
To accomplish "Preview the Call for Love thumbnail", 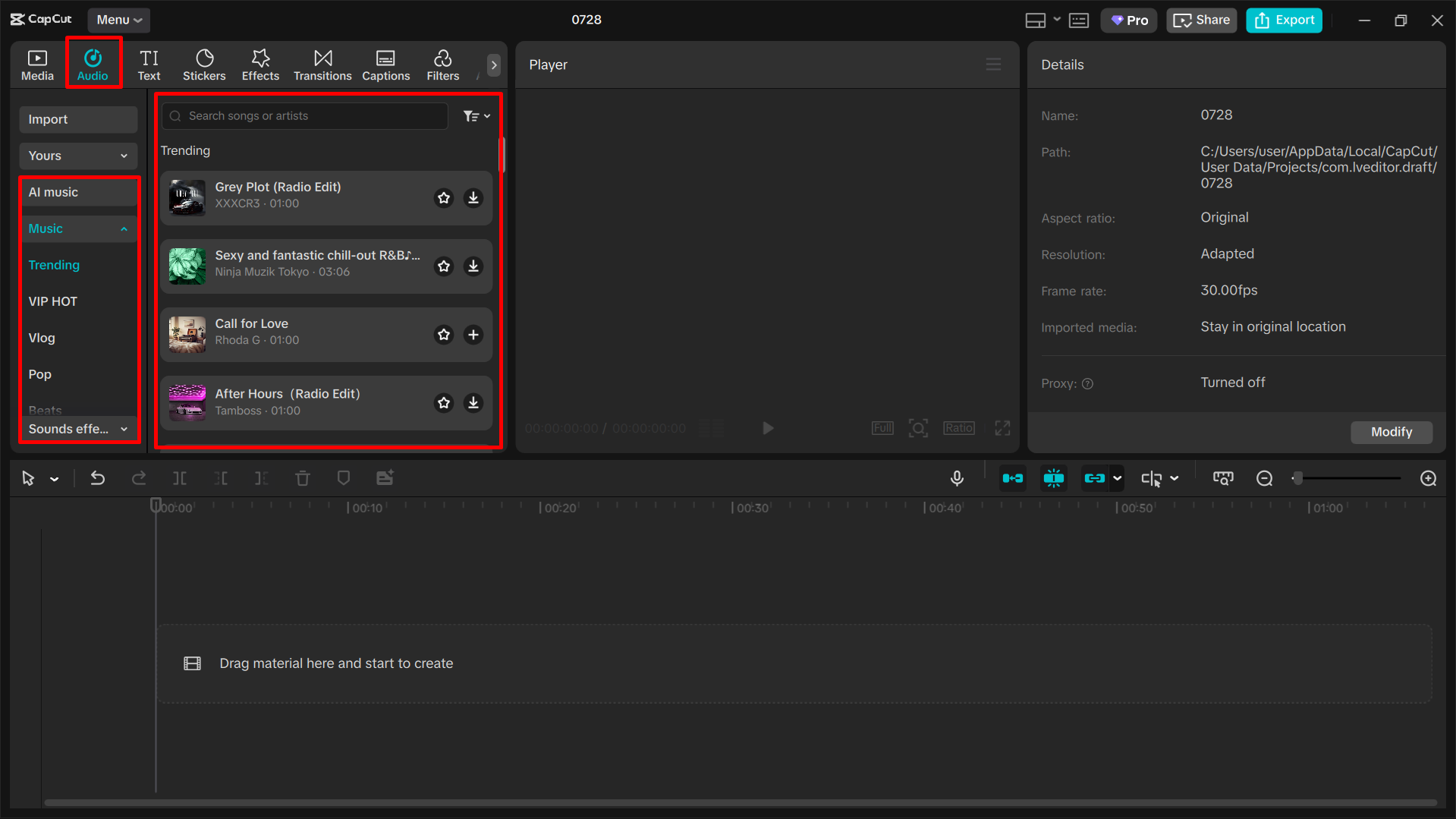I will pos(187,335).
